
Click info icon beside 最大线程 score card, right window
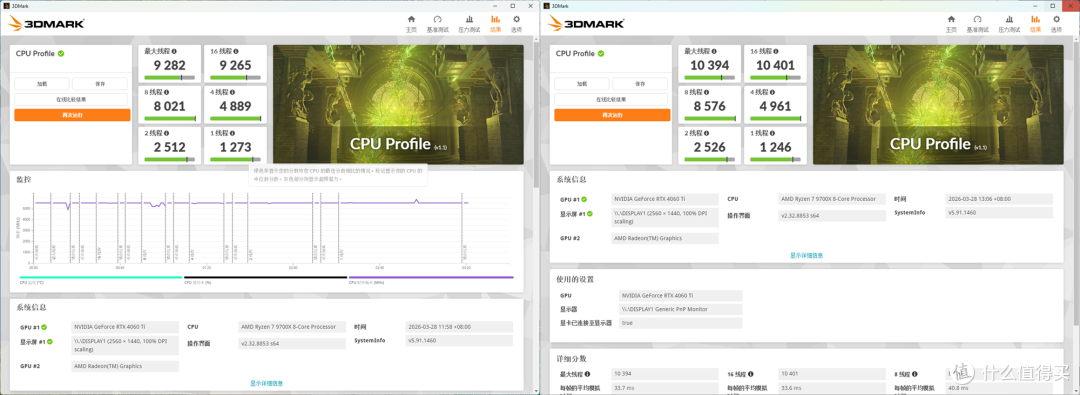tap(714, 52)
